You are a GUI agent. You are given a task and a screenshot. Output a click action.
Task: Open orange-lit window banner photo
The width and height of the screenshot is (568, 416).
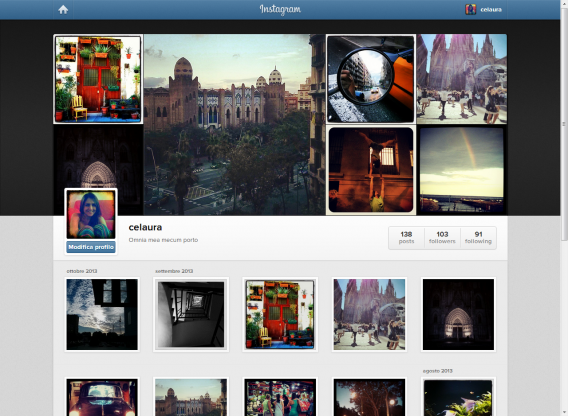coord(371,170)
